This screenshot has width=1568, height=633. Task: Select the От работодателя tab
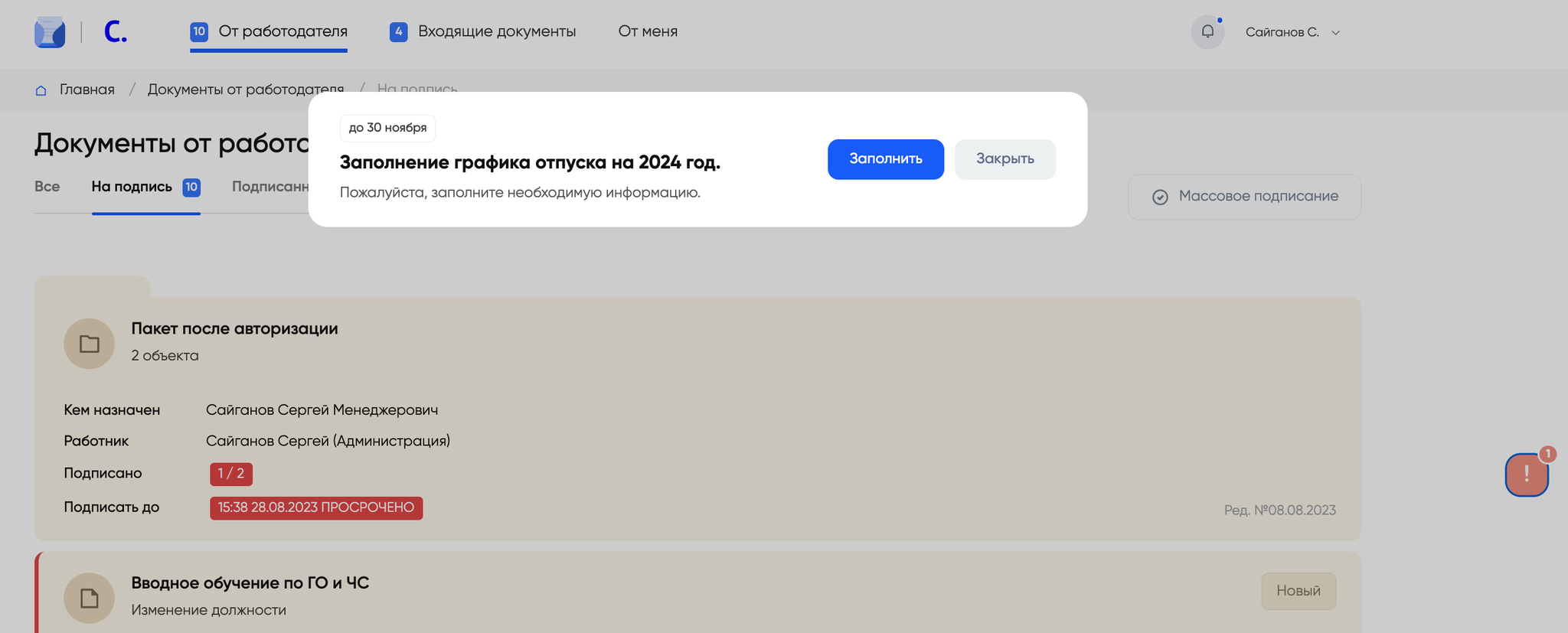[x=283, y=31]
